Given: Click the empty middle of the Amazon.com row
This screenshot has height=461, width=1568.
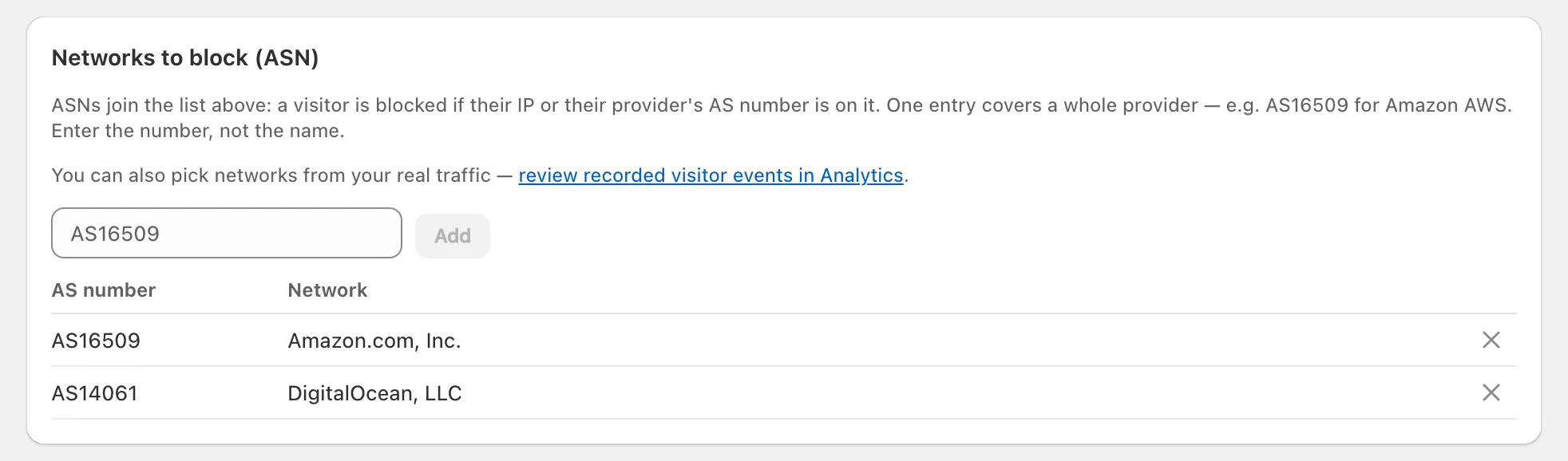Looking at the screenshot, I should point(958,341).
